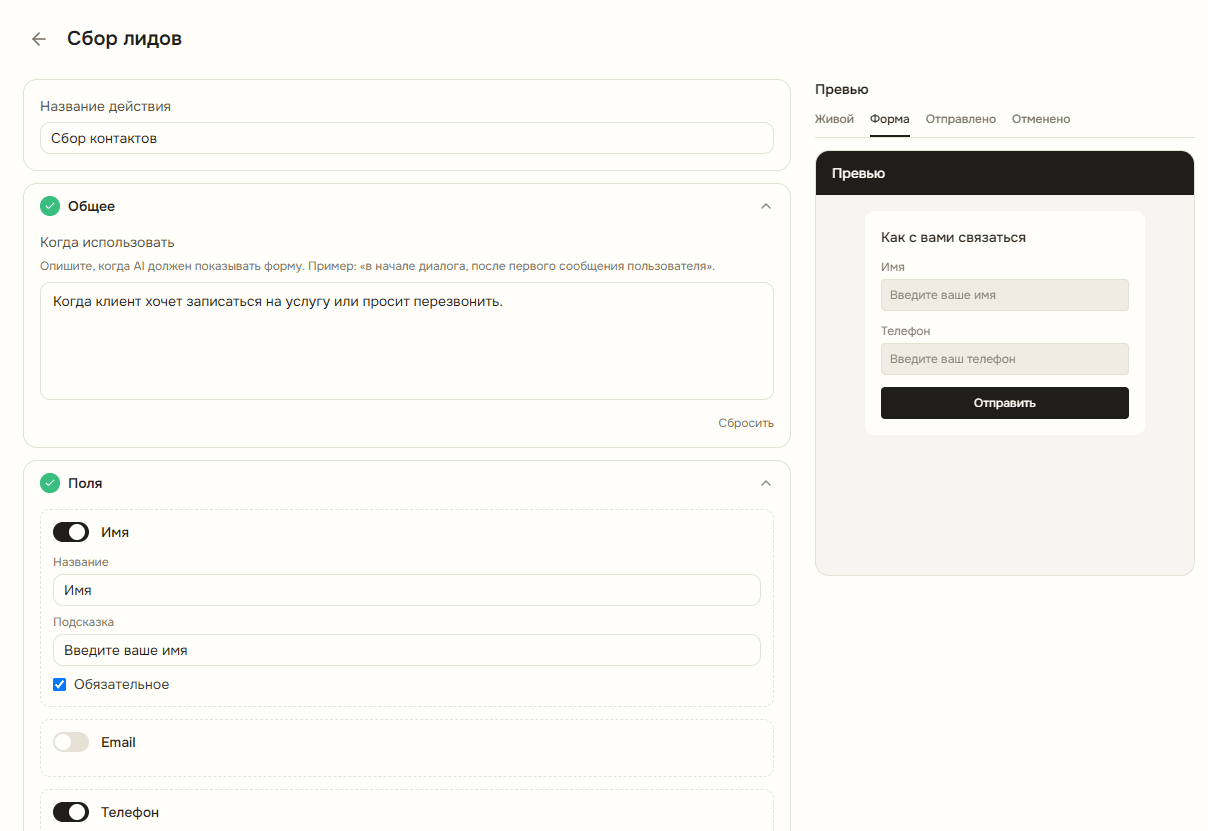Click the green check icon beside Общее
The image size is (1208, 831).
[x=50, y=206]
